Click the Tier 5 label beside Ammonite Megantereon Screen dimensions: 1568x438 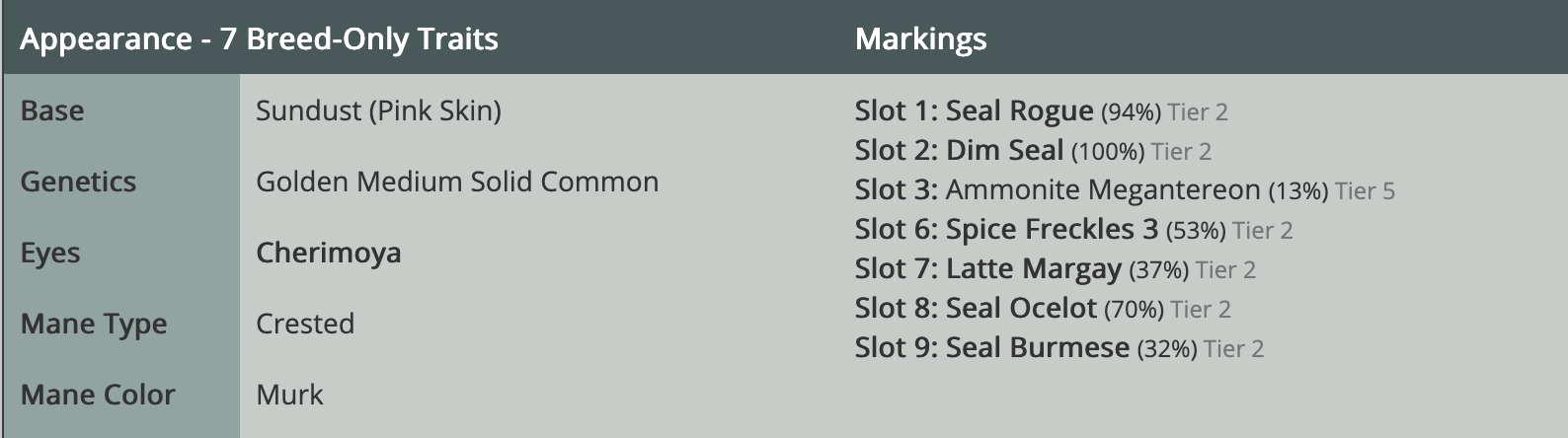coord(1365,191)
